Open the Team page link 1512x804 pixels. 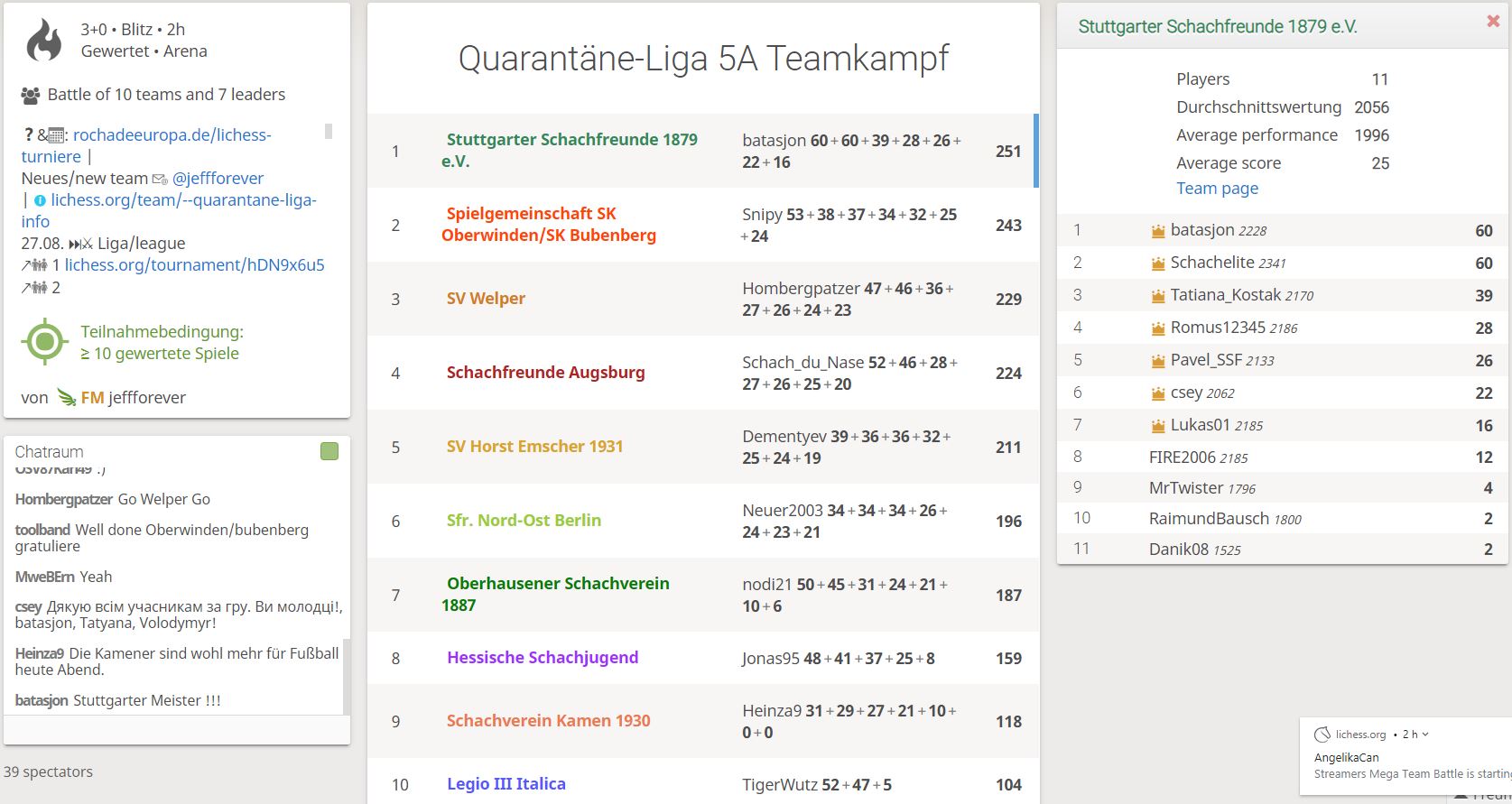1217,189
